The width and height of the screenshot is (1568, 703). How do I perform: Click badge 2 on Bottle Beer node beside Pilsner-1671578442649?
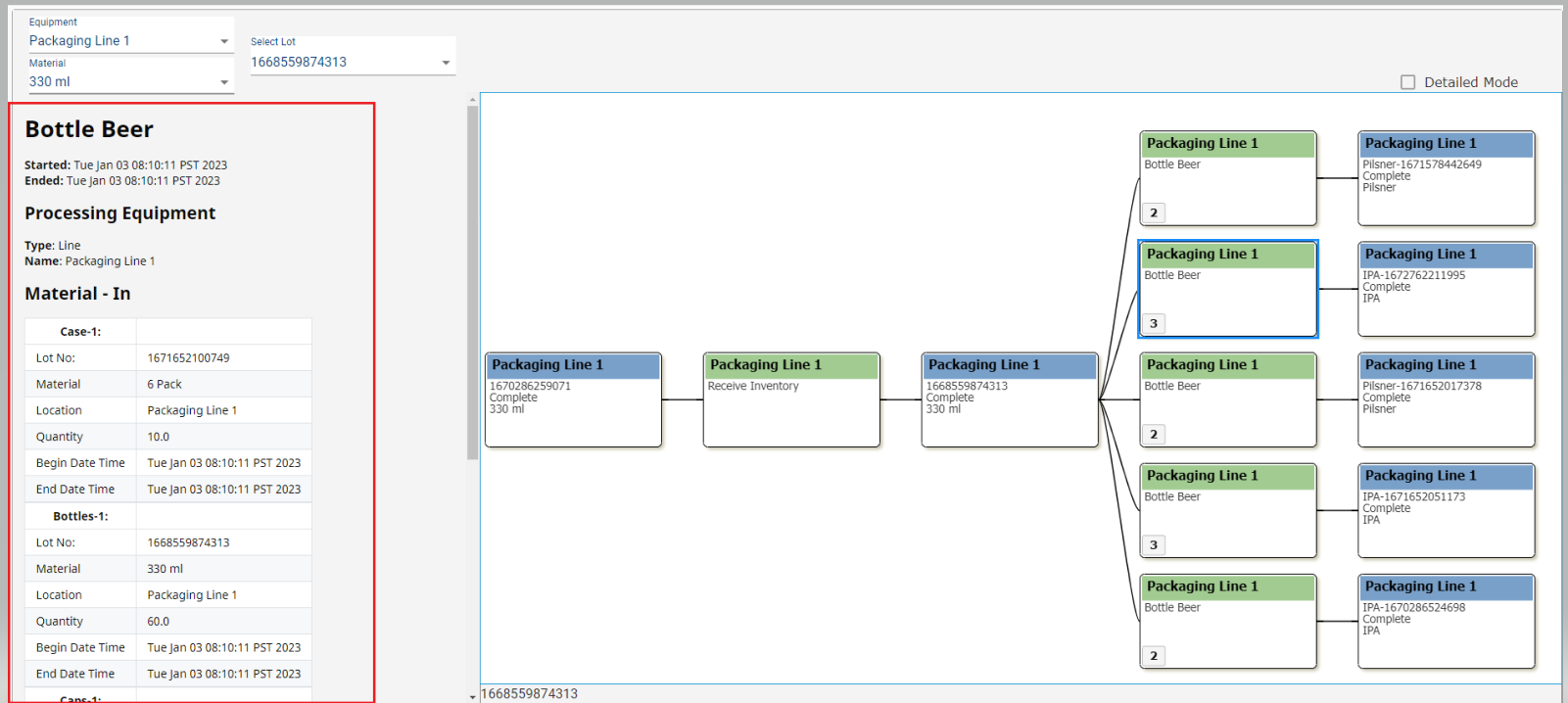click(1154, 212)
